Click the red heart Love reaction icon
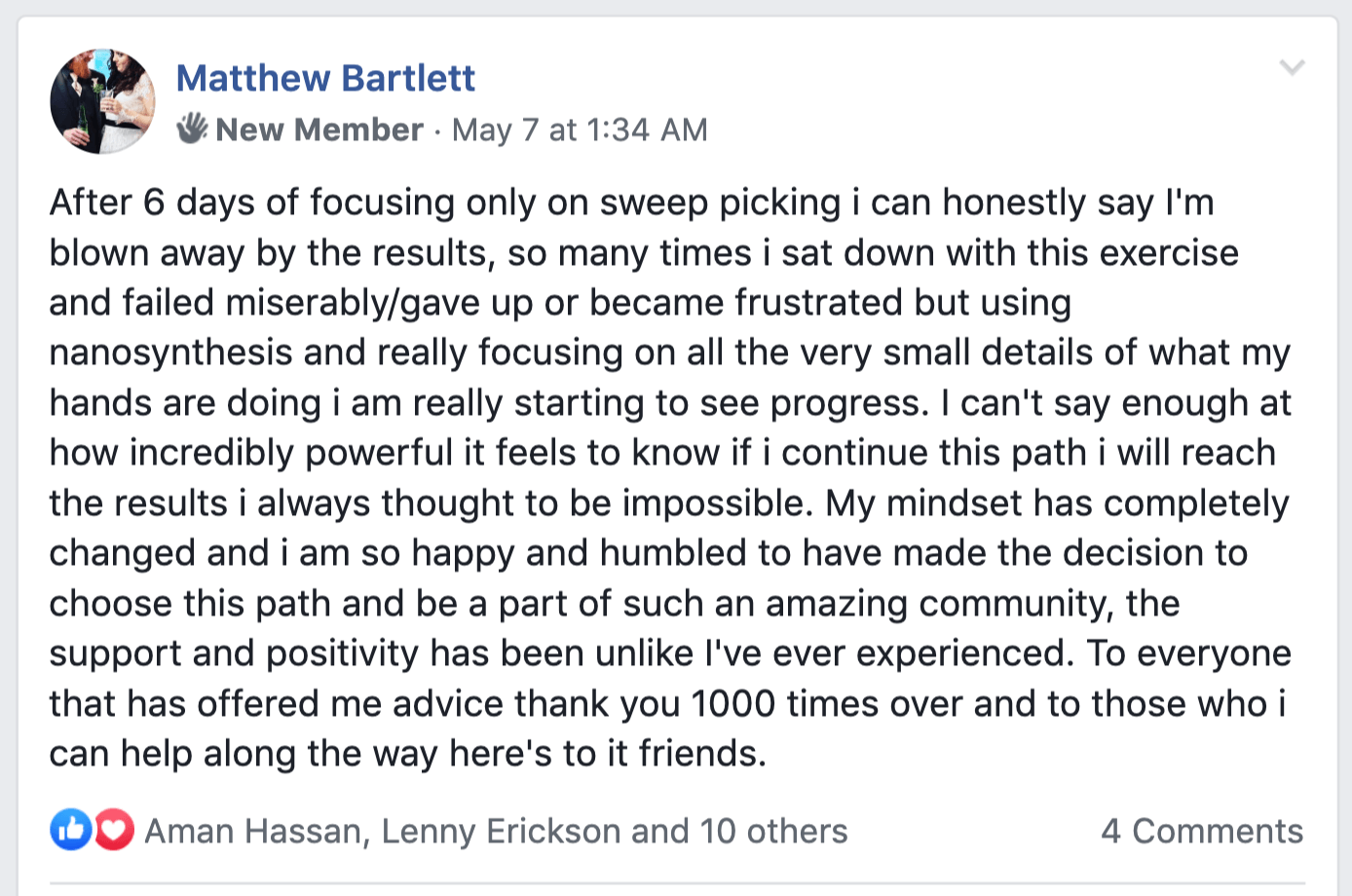 [x=114, y=830]
